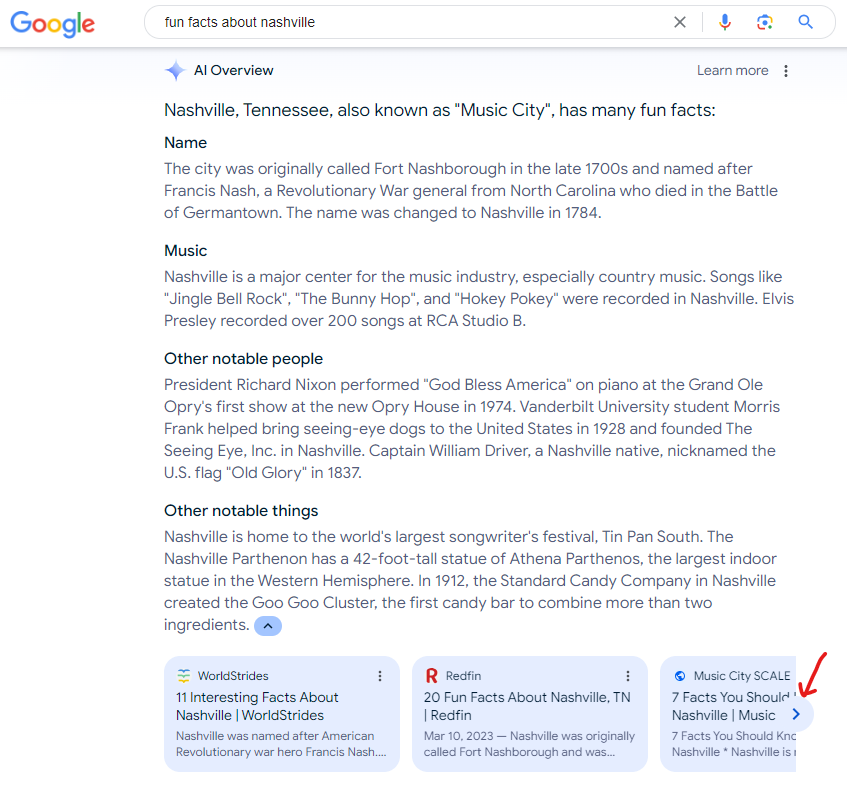847x790 pixels.
Task: Open the WorldStrides source card
Action: coord(282,714)
